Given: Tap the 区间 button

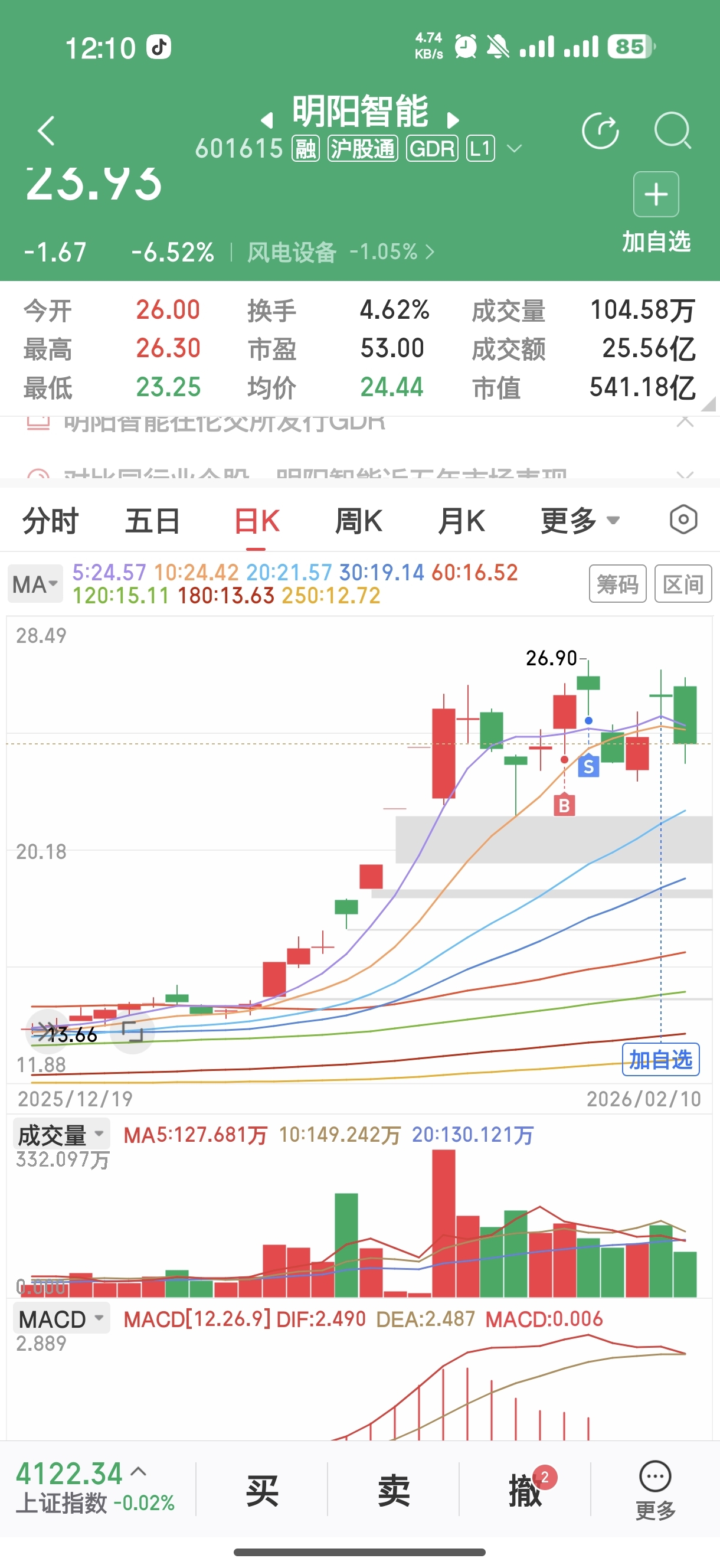Looking at the screenshot, I should [683, 584].
